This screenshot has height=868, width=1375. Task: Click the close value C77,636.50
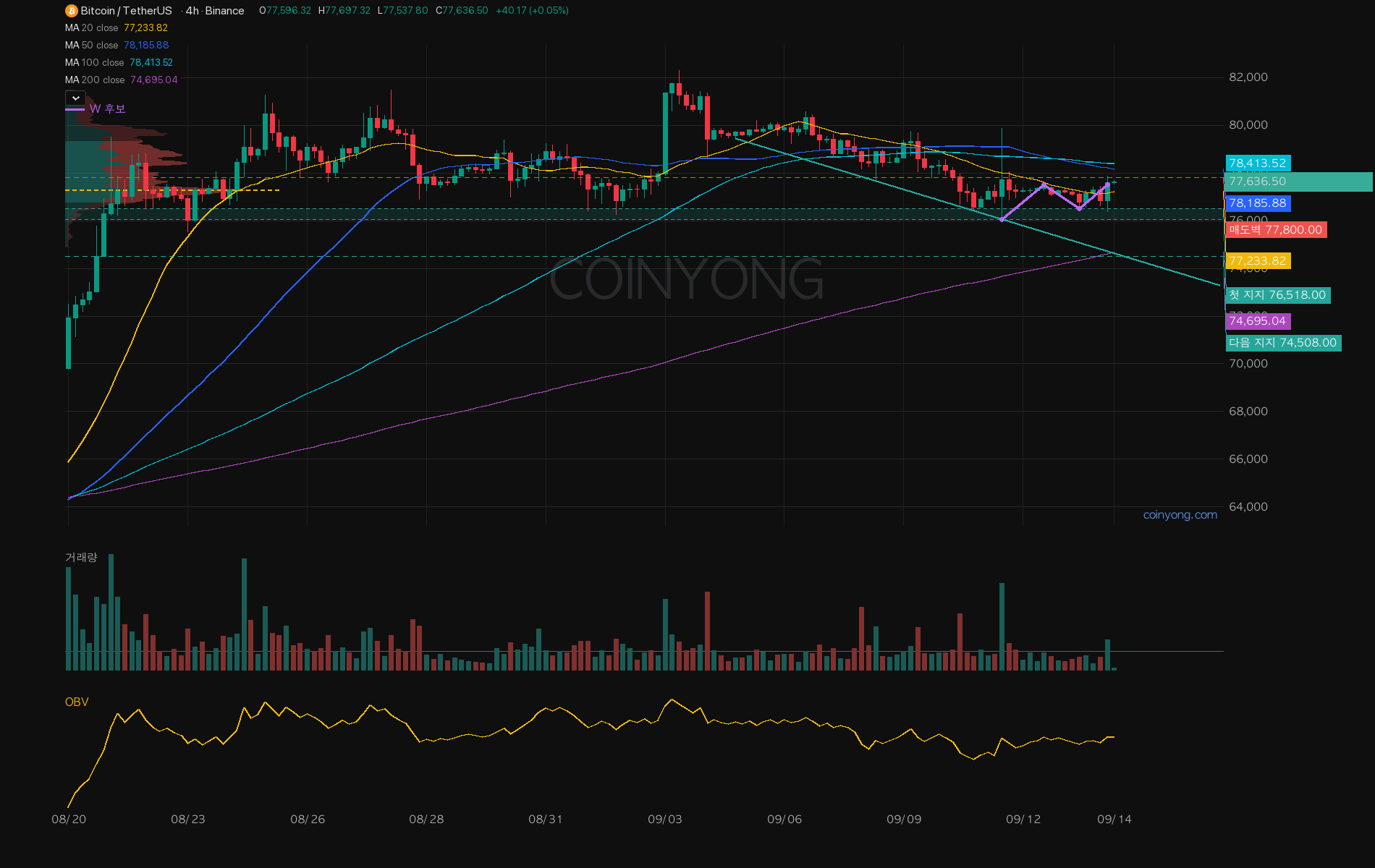click(462, 11)
